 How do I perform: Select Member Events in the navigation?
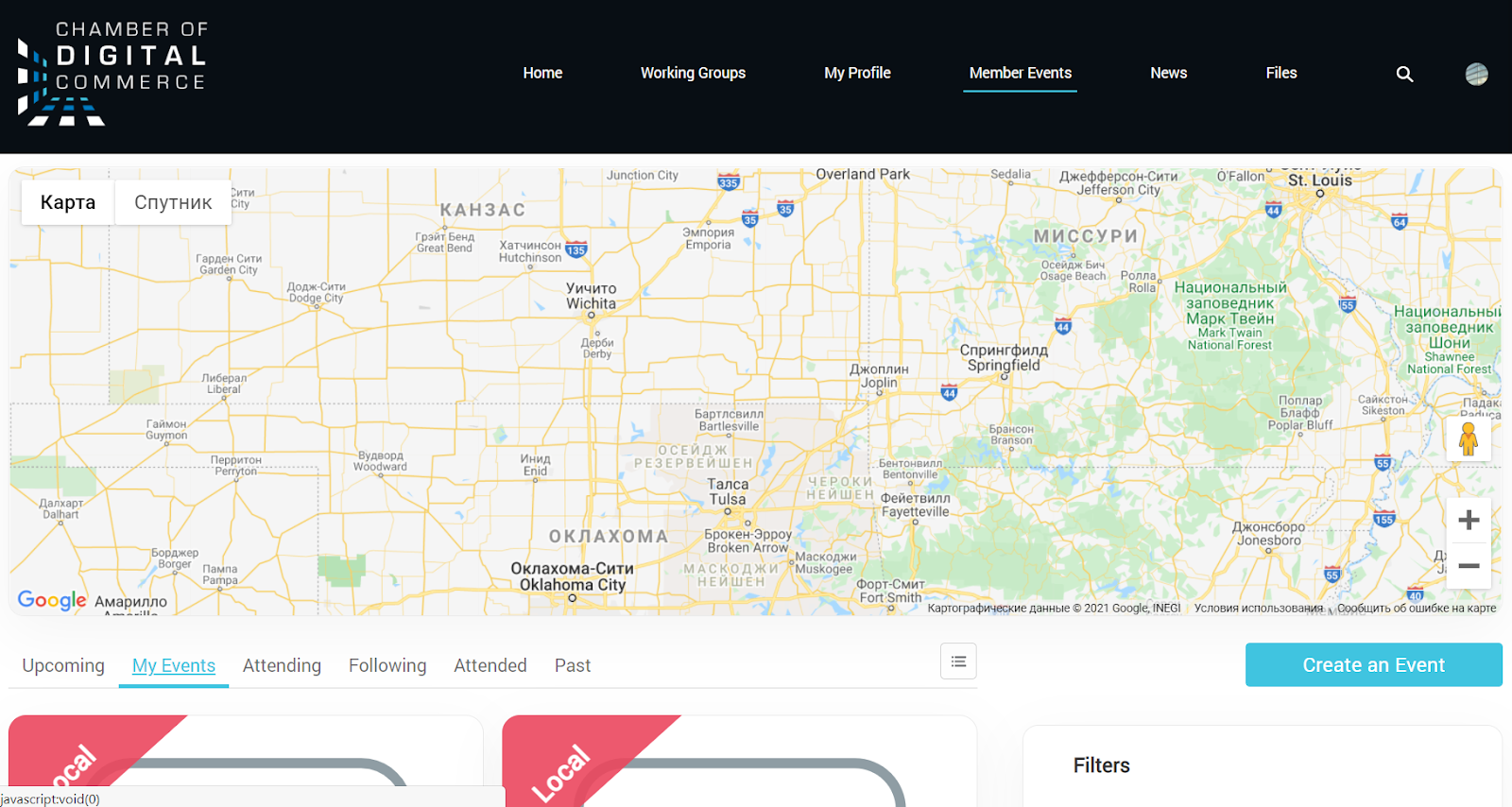1021,73
